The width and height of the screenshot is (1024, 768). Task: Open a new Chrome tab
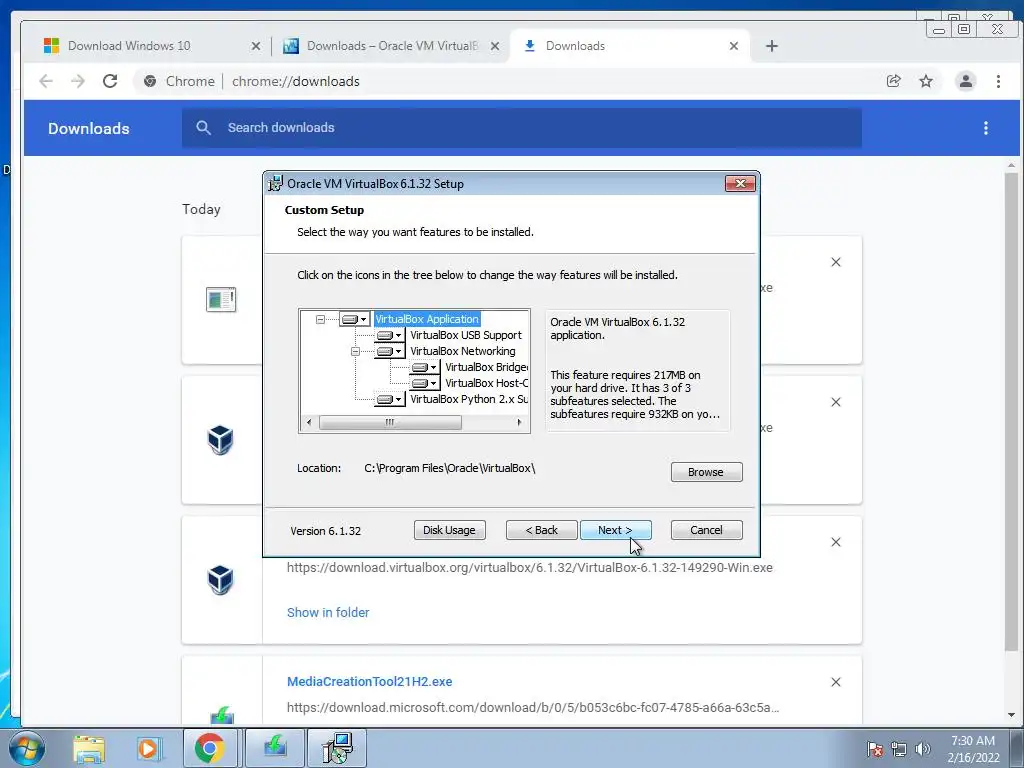pyautogui.click(x=772, y=46)
